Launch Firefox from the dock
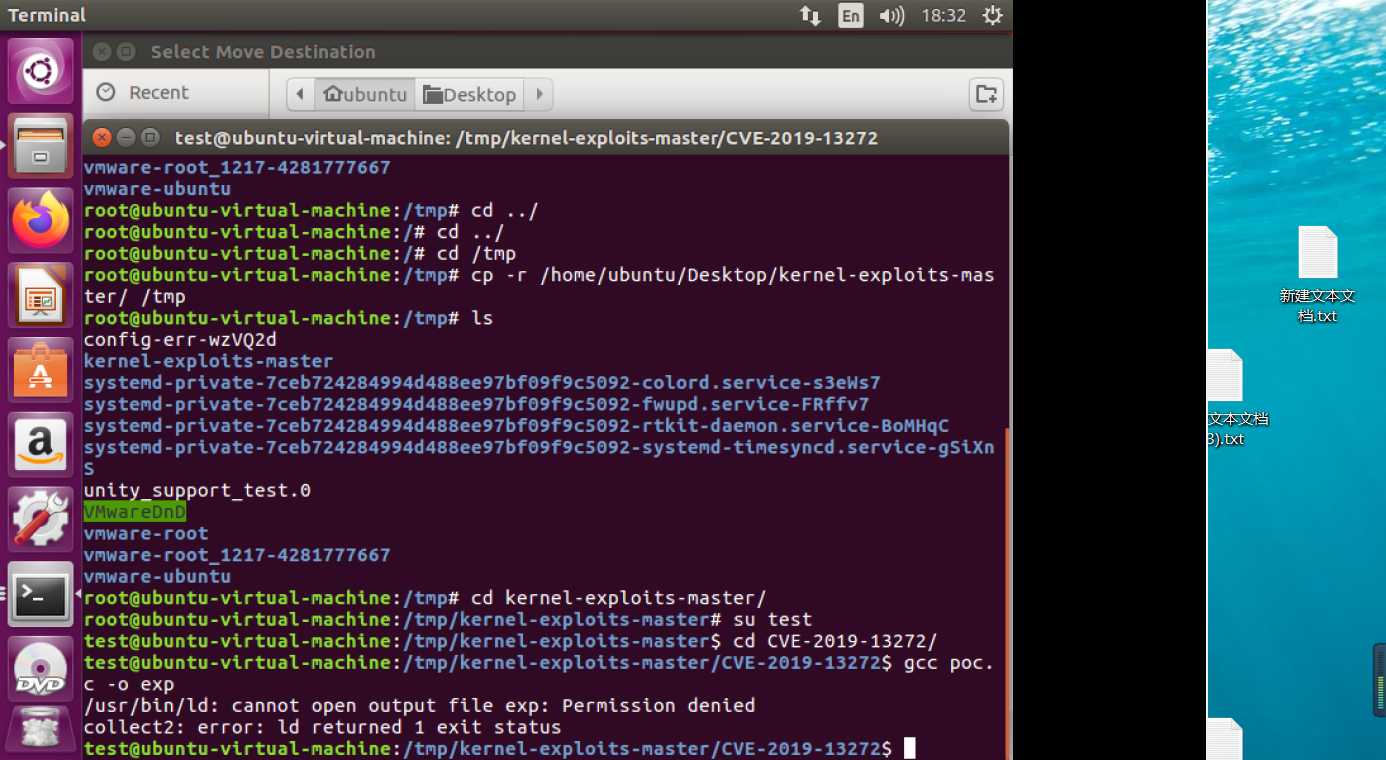This screenshot has width=1386, height=760. [41, 221]
